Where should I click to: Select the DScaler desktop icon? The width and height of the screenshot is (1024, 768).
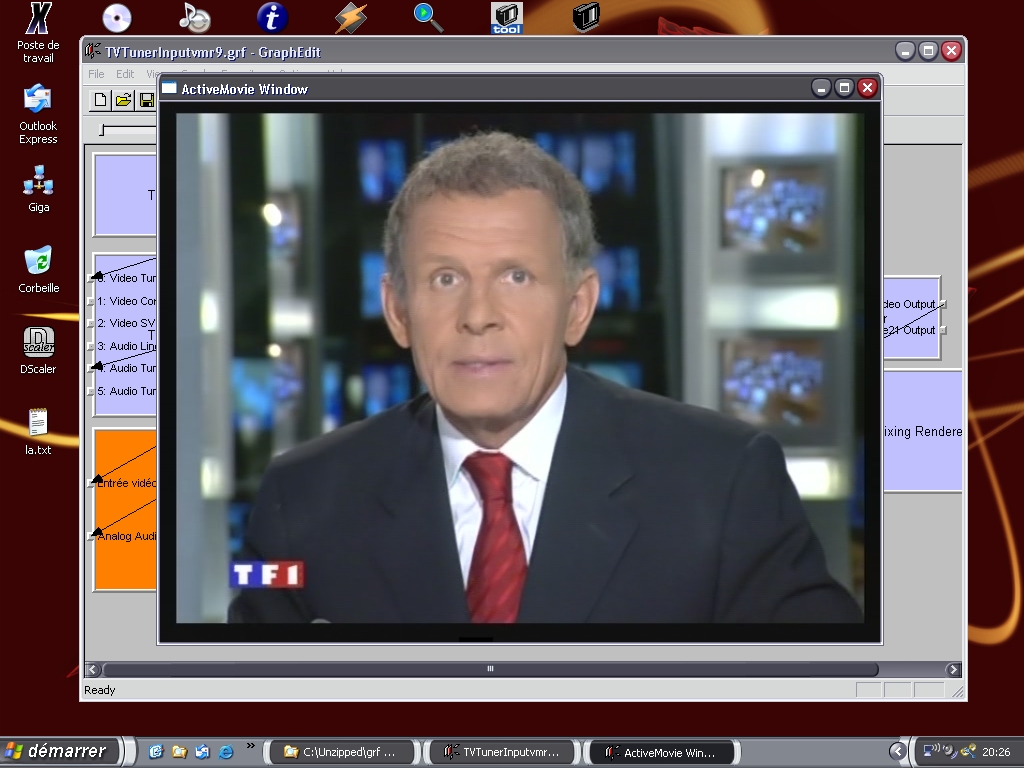pos(38,351)
